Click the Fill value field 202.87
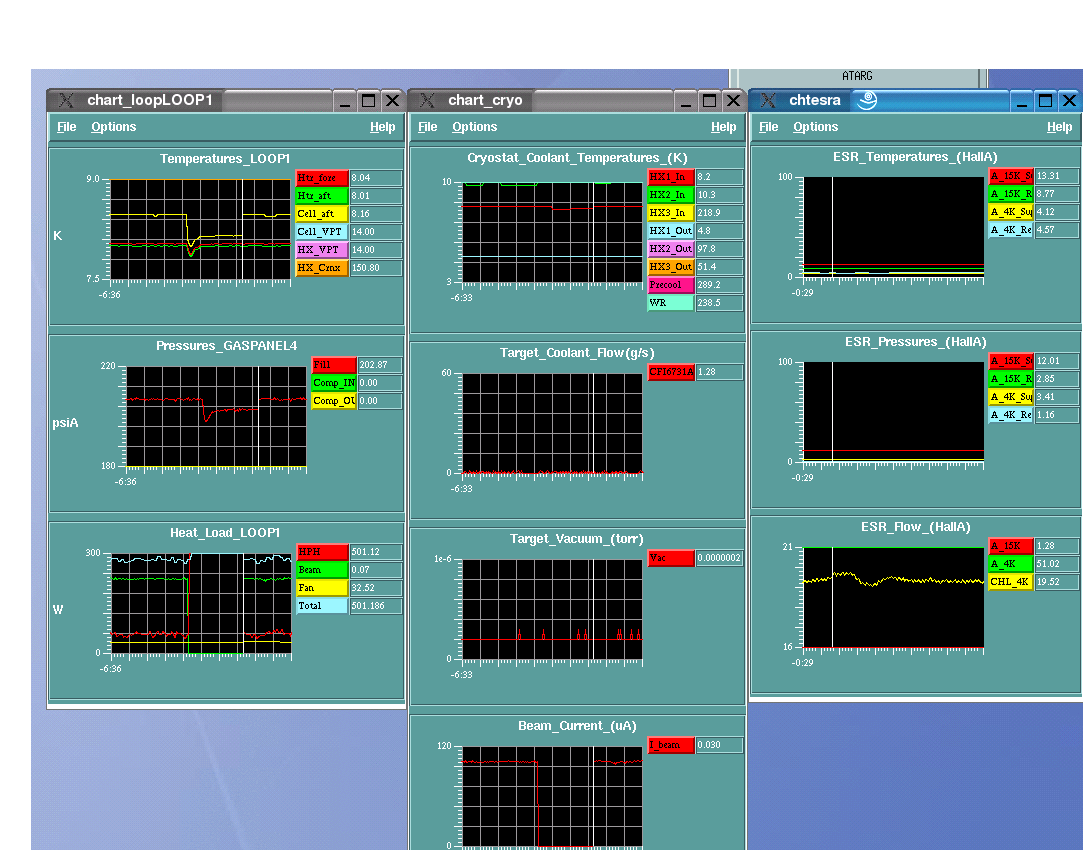 click(380, 365)
